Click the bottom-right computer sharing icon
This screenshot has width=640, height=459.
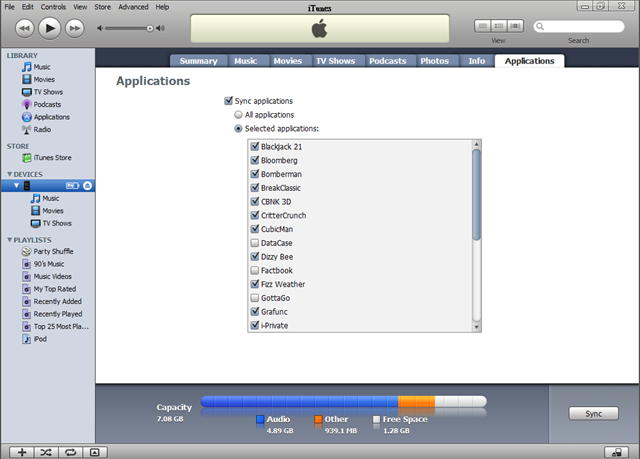(616, 452)
